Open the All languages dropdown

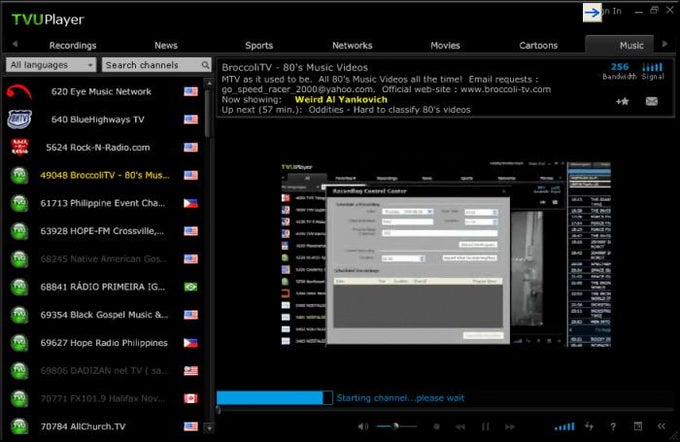pos(51,65)
